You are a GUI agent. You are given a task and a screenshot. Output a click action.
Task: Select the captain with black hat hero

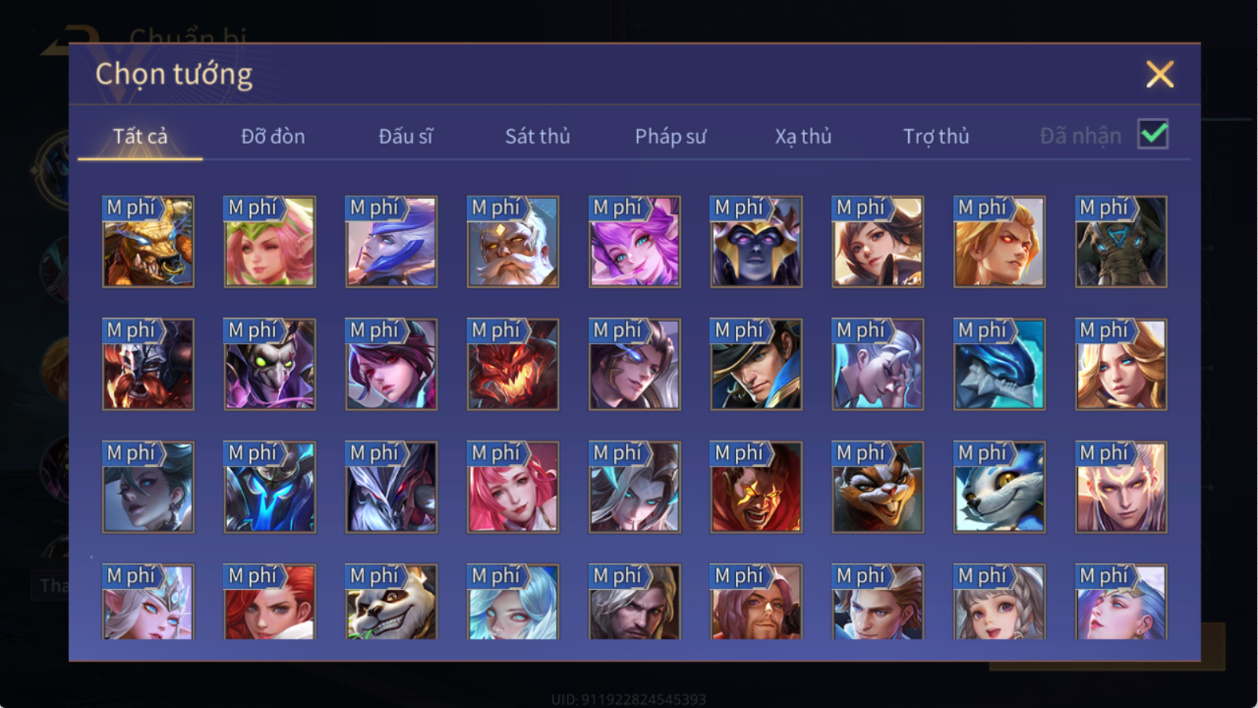point(756,365)
